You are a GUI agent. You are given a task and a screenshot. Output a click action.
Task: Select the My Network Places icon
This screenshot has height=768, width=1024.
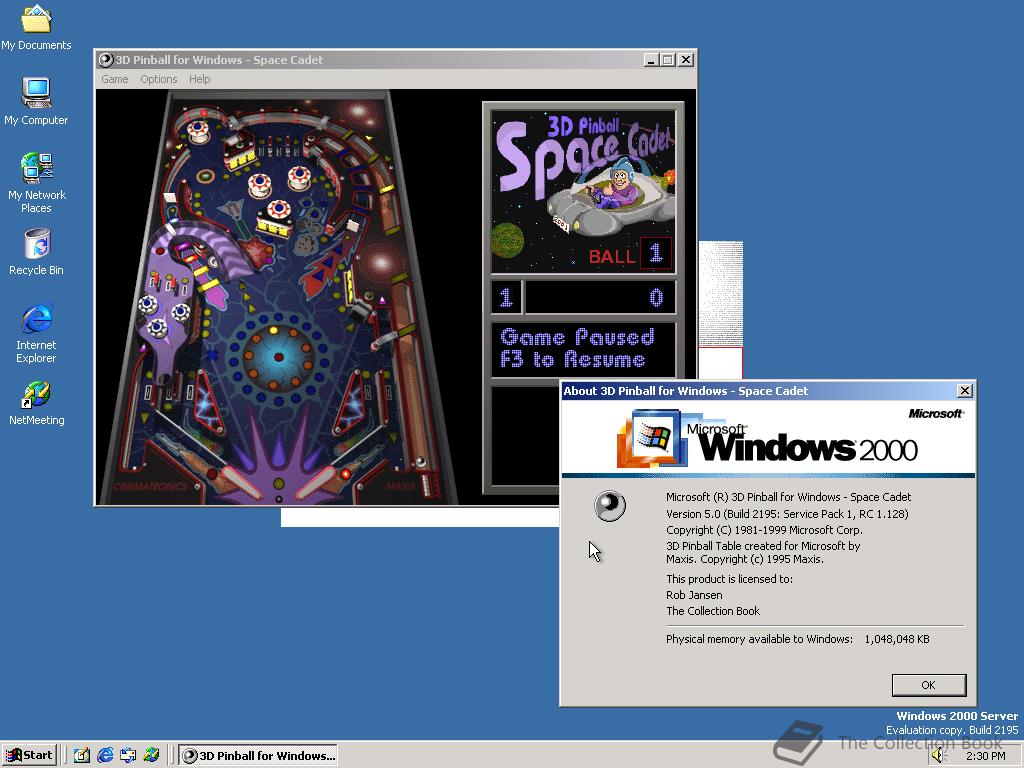(x=36, y=182)
